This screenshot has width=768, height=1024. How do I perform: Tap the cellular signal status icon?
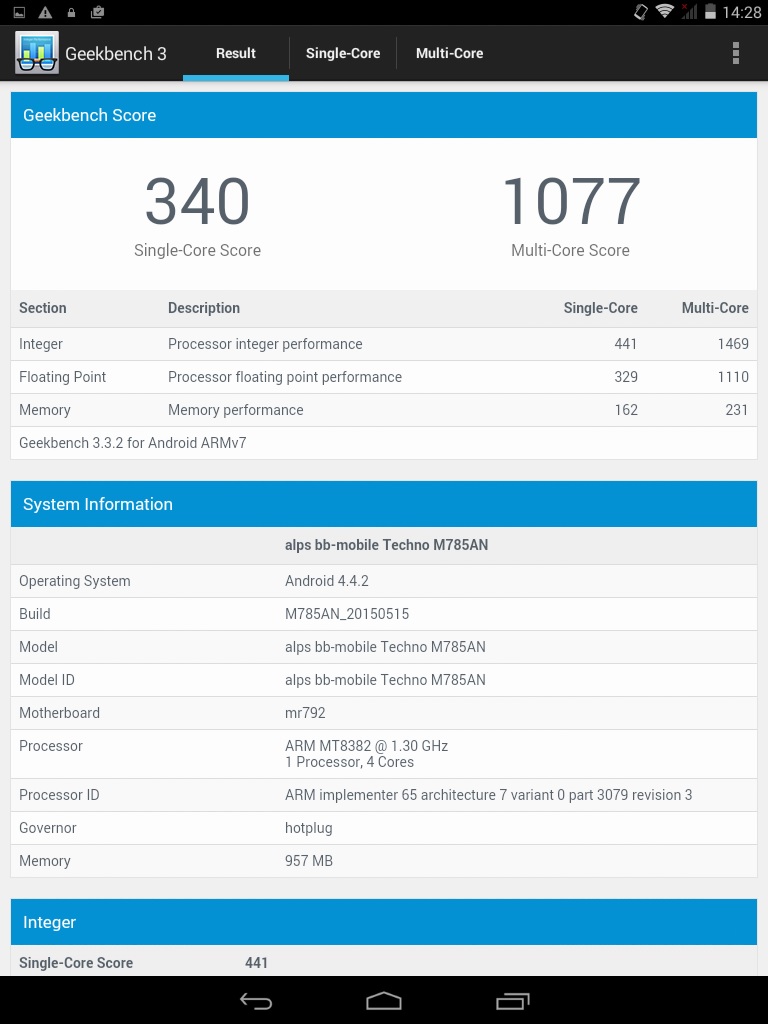(689, 11)
